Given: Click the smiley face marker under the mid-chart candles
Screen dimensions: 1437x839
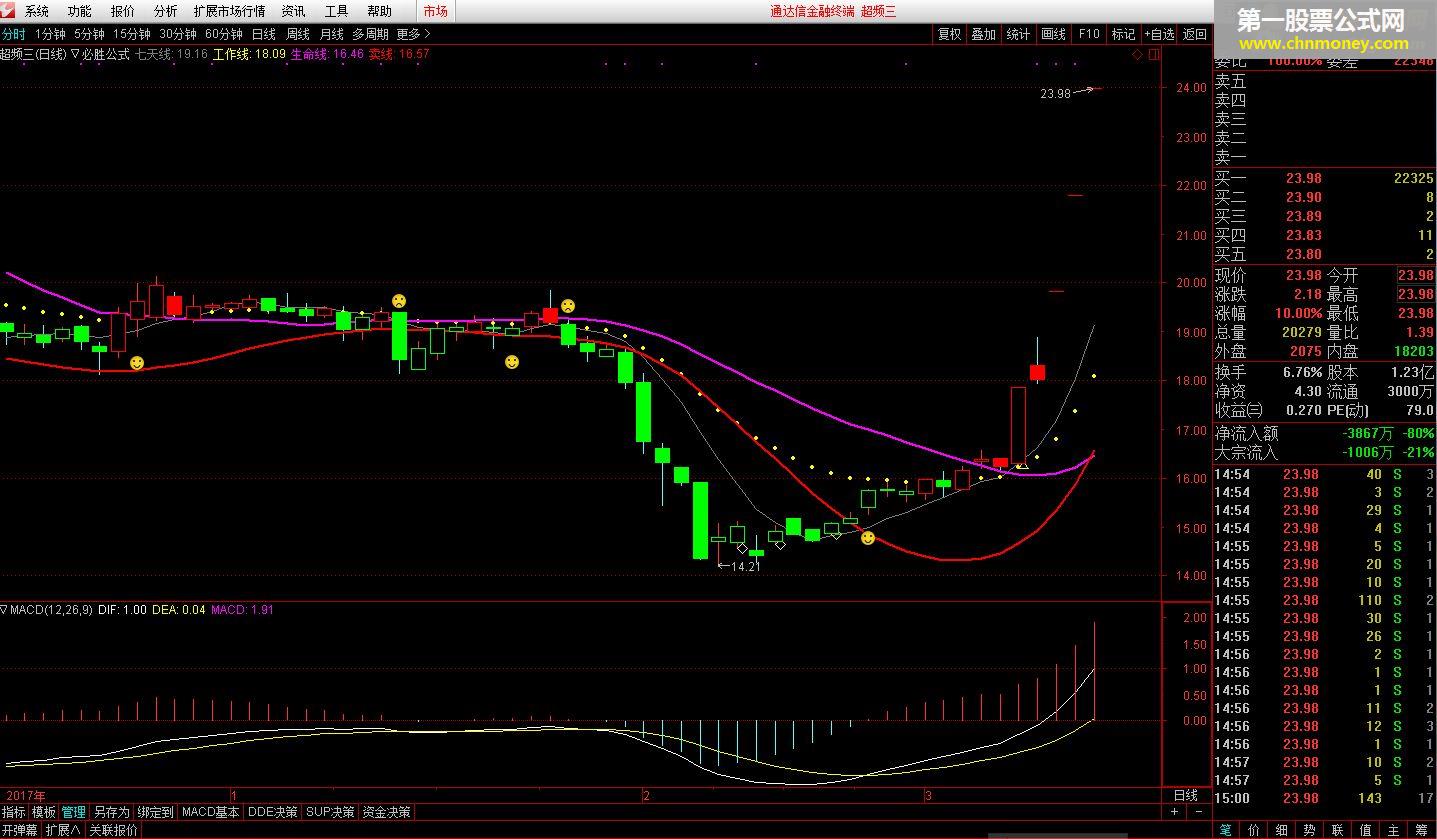Looking at the screenshot, I should (512, 361).
